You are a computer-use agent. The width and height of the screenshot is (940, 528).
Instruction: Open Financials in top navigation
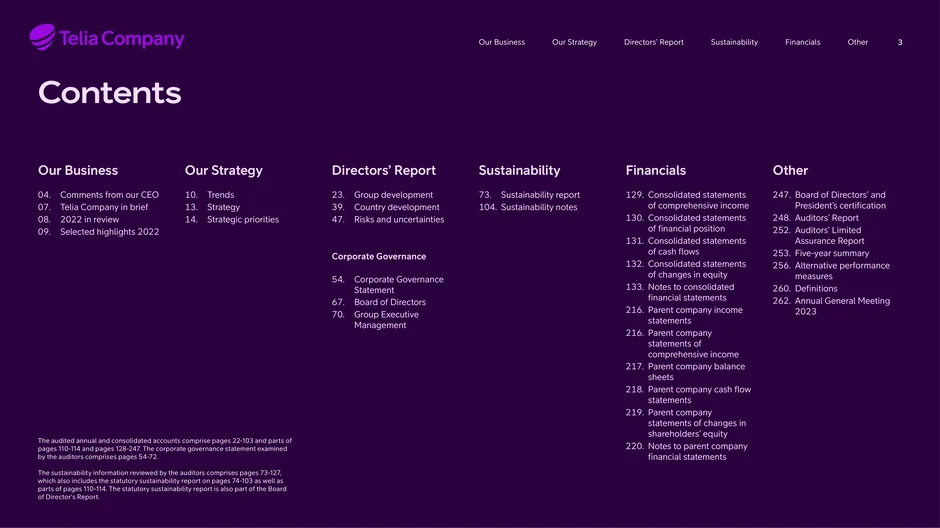[x=803, y=42]
